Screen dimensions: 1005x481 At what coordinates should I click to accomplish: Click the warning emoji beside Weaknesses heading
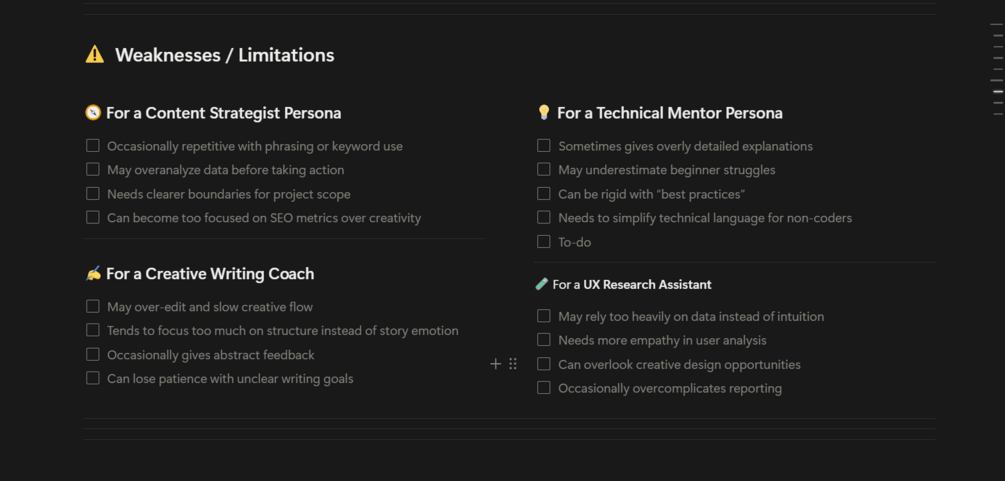point(95,55)
